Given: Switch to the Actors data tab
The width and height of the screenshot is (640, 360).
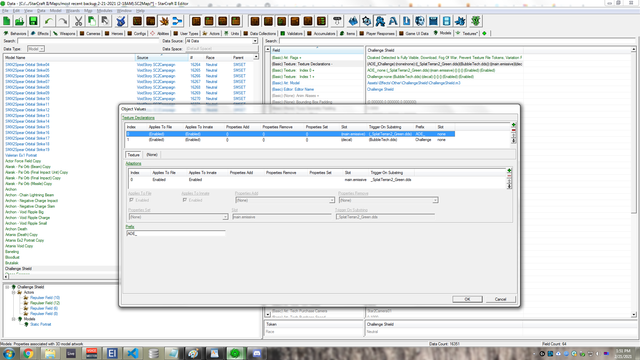Looking at the screenshot, I should 211,33.
